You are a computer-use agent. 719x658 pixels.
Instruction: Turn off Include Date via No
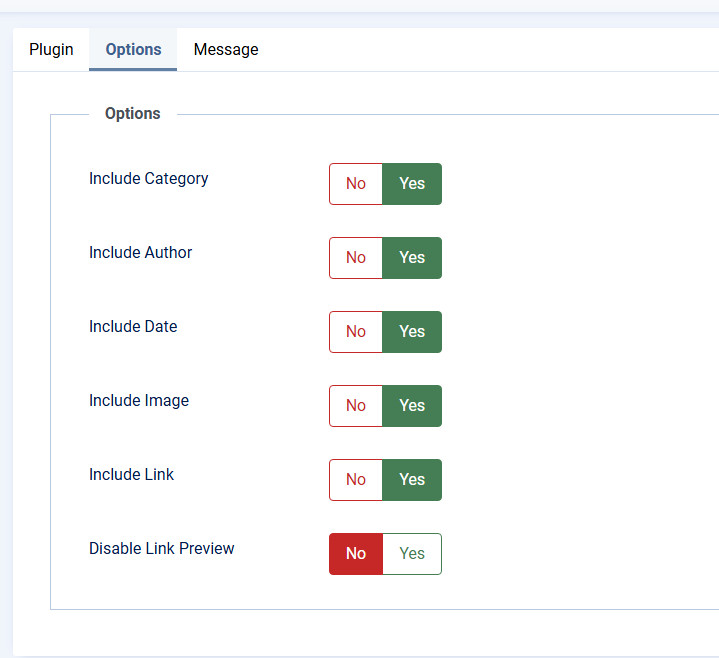point(356,332)
